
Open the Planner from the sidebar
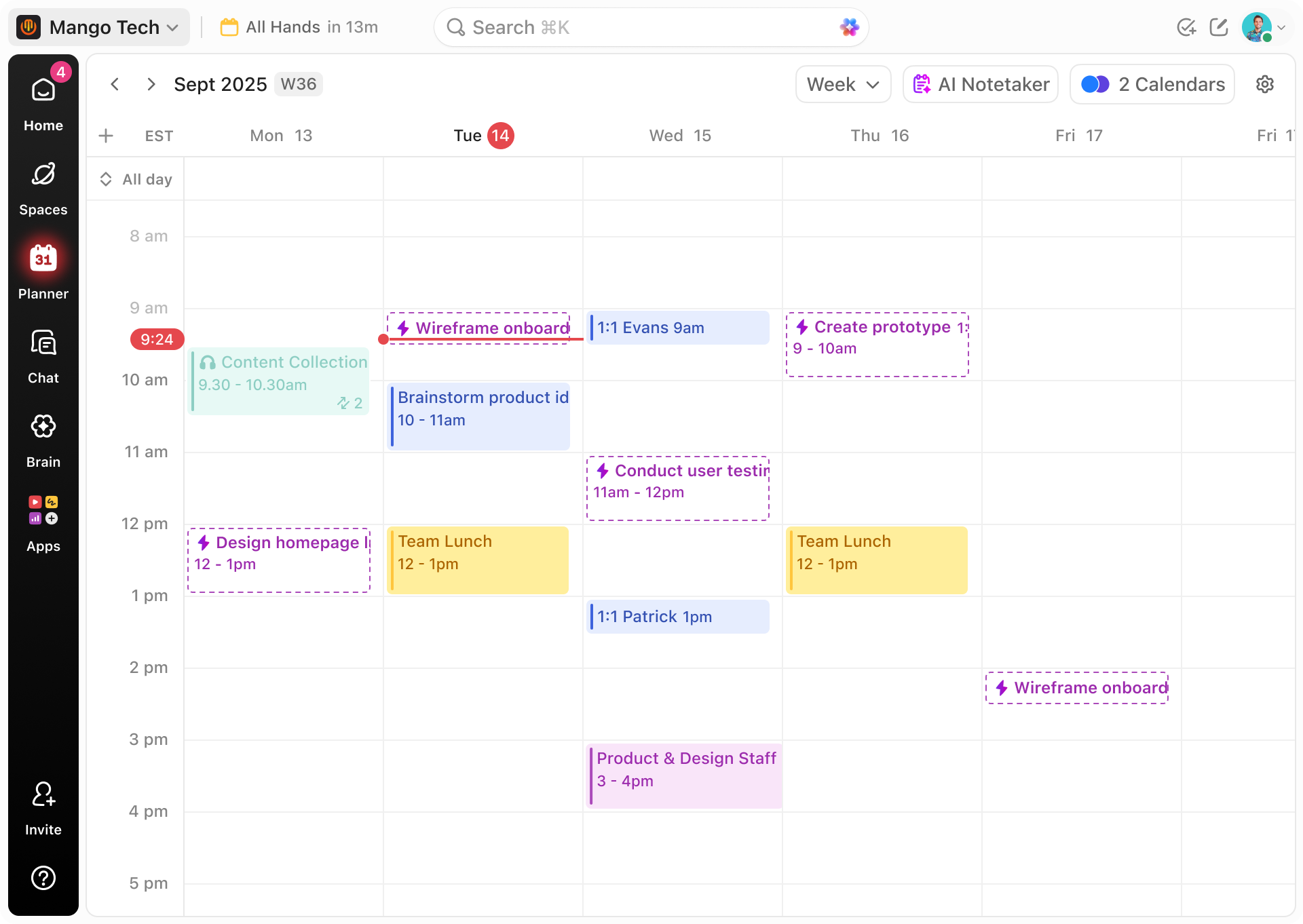click(43, 268)
